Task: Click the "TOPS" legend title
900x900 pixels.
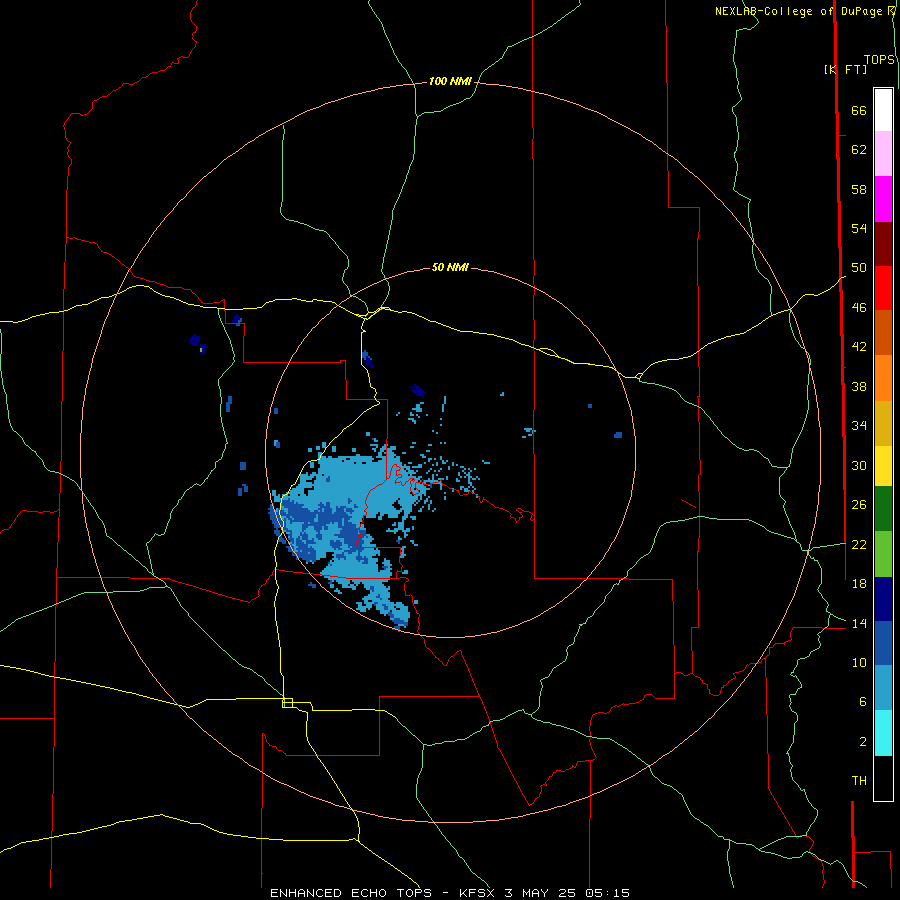Action: coord(879,60)
